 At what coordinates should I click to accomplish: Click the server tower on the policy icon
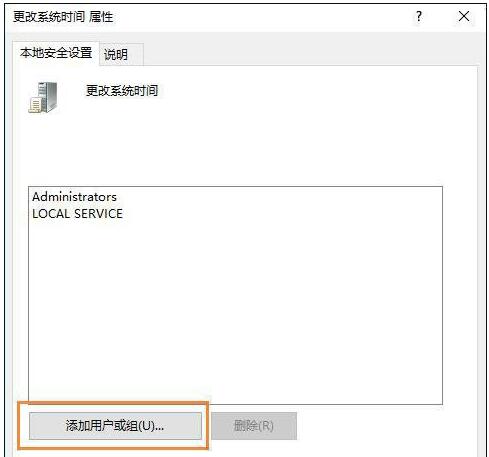coord(47,96)
